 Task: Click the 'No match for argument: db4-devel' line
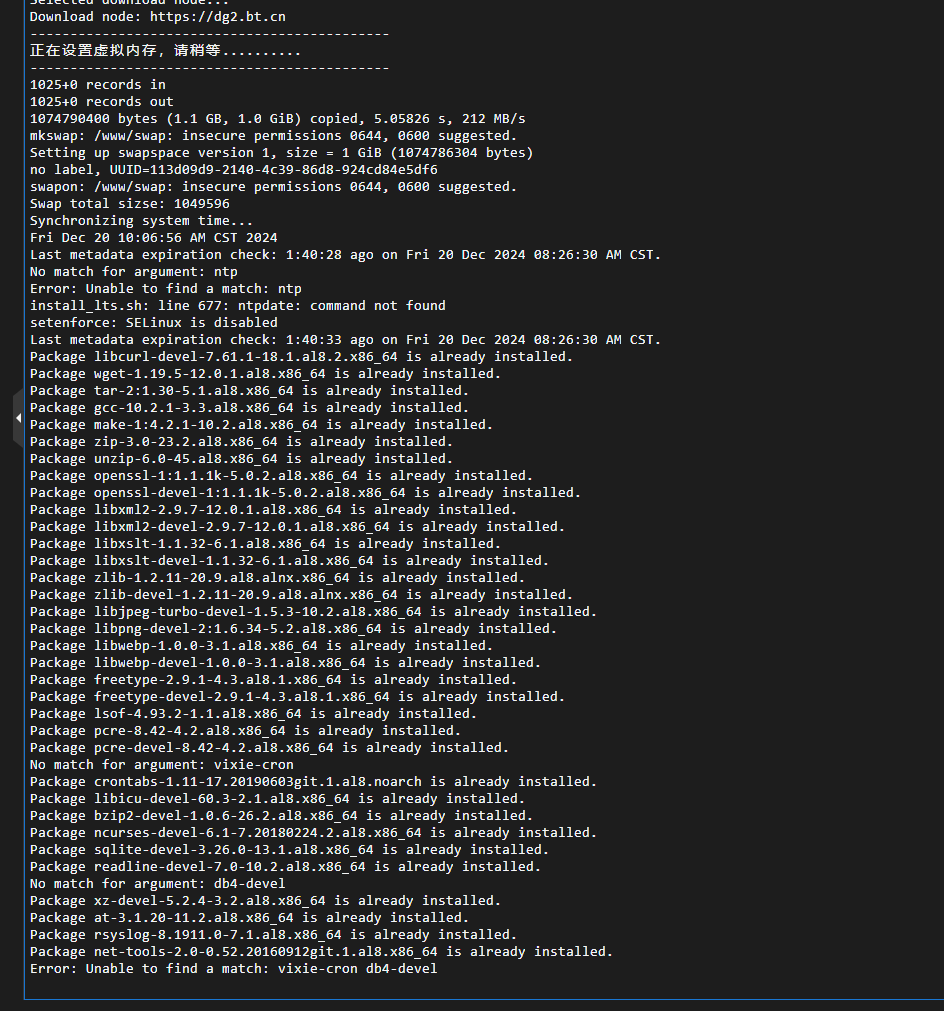157,883
